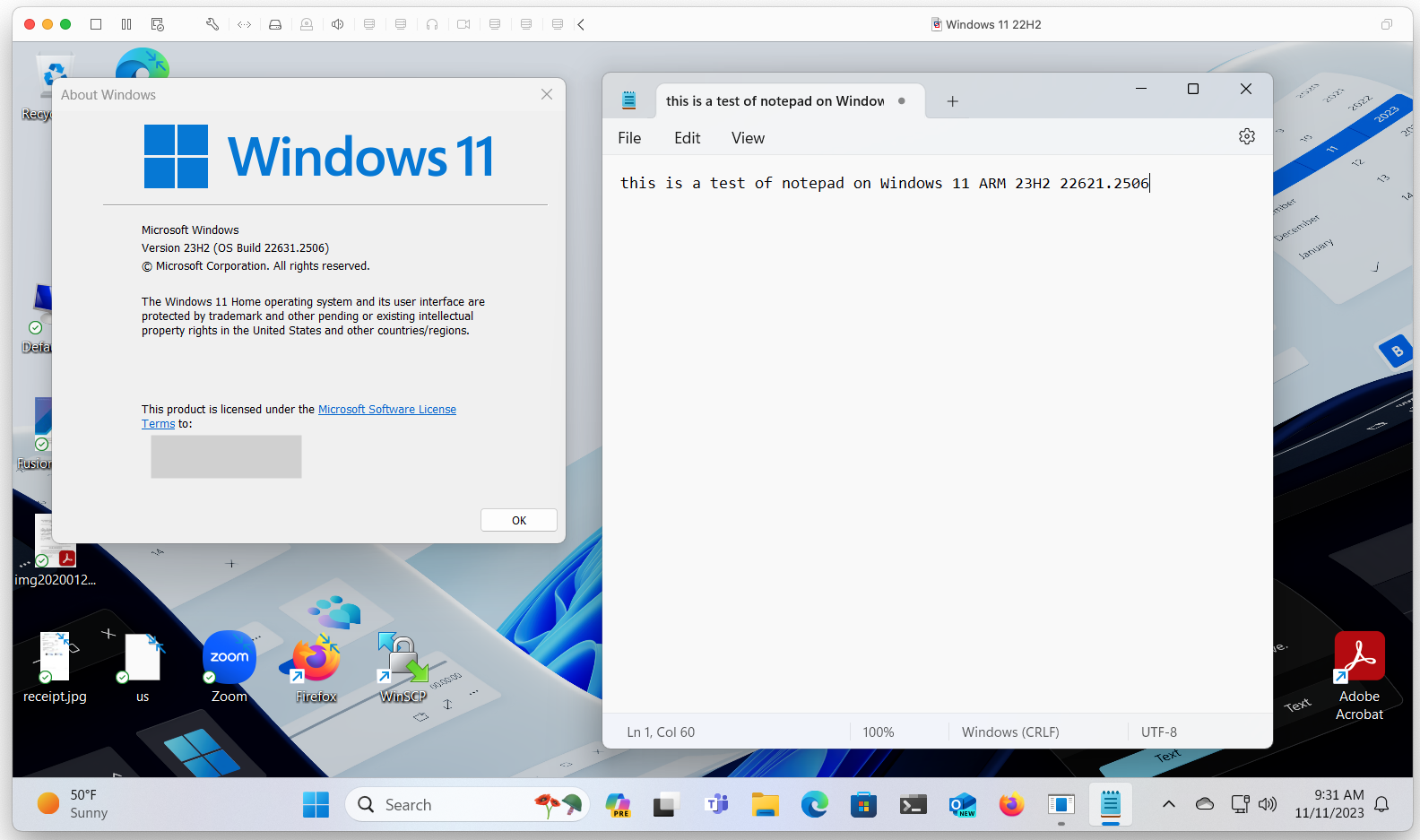This screenshot has width=1420, height=840.
Task: Click the VM headphones device icon
Action: pyautogui.click(x=432, y=24)
